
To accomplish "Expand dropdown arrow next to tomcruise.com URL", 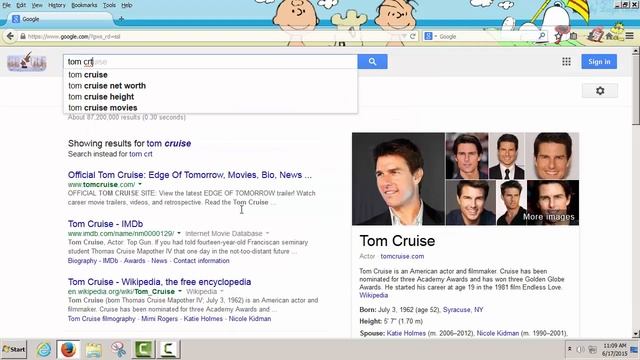I will coord(140,184).
